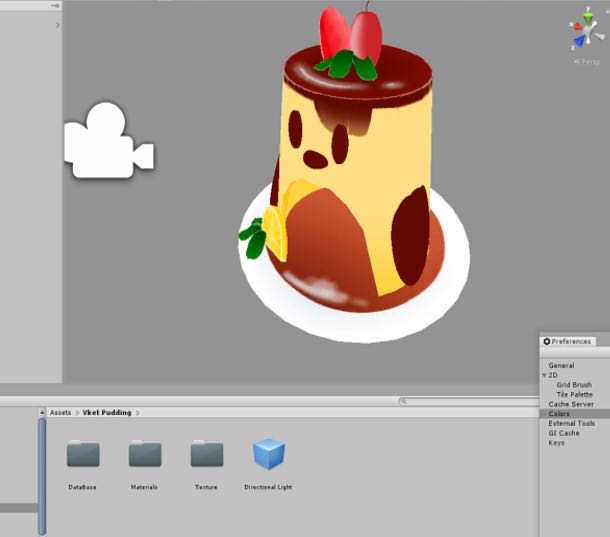Screen dimensions: 610x537
Task: Click the Project panel search field
Action: click(469, 401)
